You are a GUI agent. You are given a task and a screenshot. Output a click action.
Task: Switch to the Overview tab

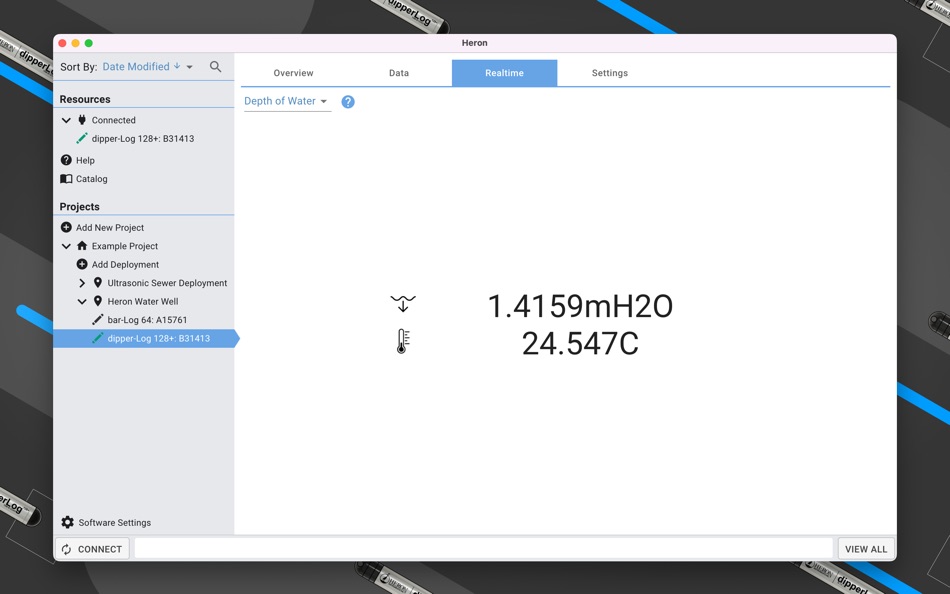[293, 73]
